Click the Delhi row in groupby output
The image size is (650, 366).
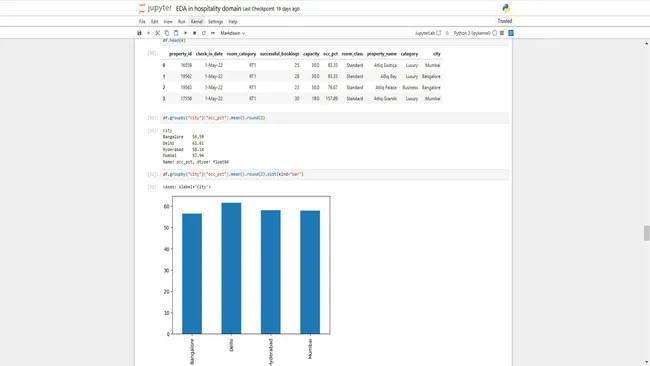[183, 143]
